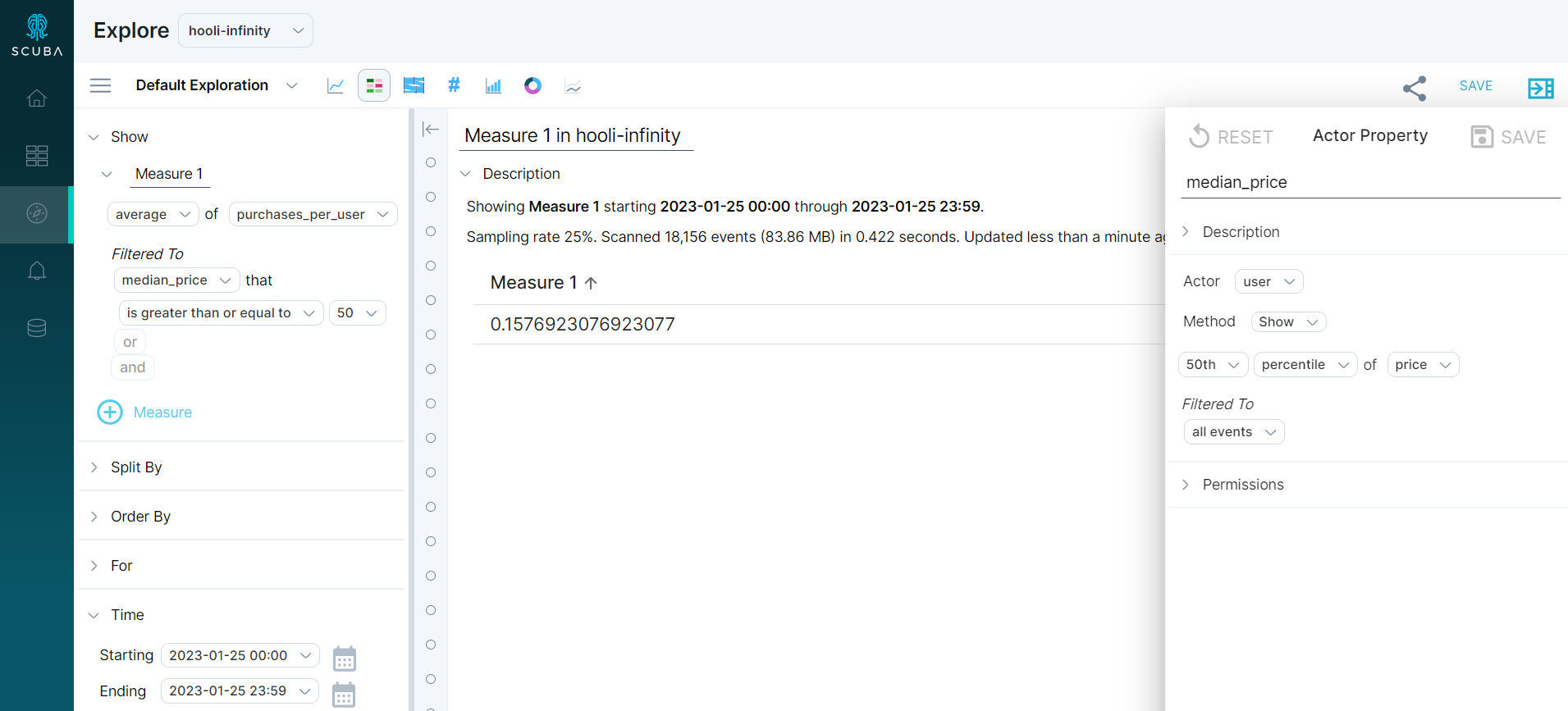Screen dimensions: 1568x711
Task: Open calendar picker for Ending time
Action: pos(345,694)
